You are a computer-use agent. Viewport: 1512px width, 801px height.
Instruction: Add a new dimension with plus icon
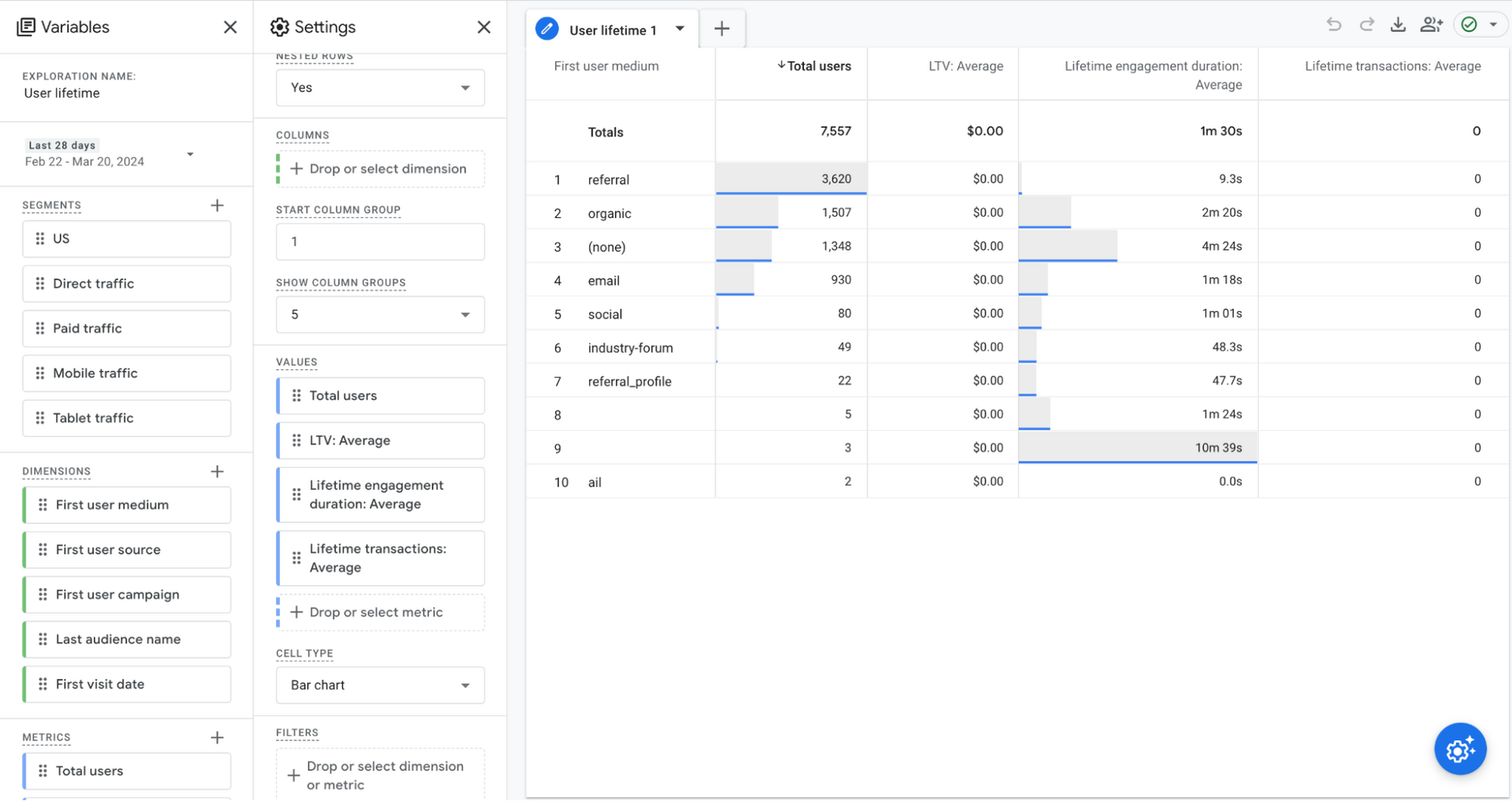[217, 472]
